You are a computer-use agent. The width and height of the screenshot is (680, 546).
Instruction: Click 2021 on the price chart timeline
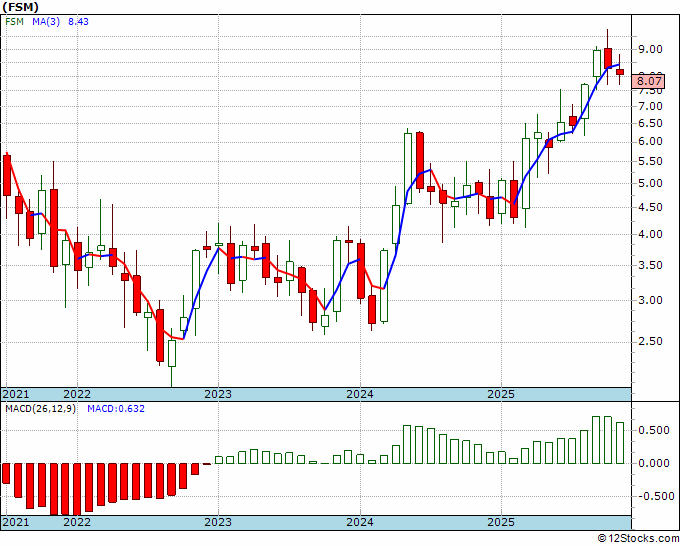[x=16, y=394]
